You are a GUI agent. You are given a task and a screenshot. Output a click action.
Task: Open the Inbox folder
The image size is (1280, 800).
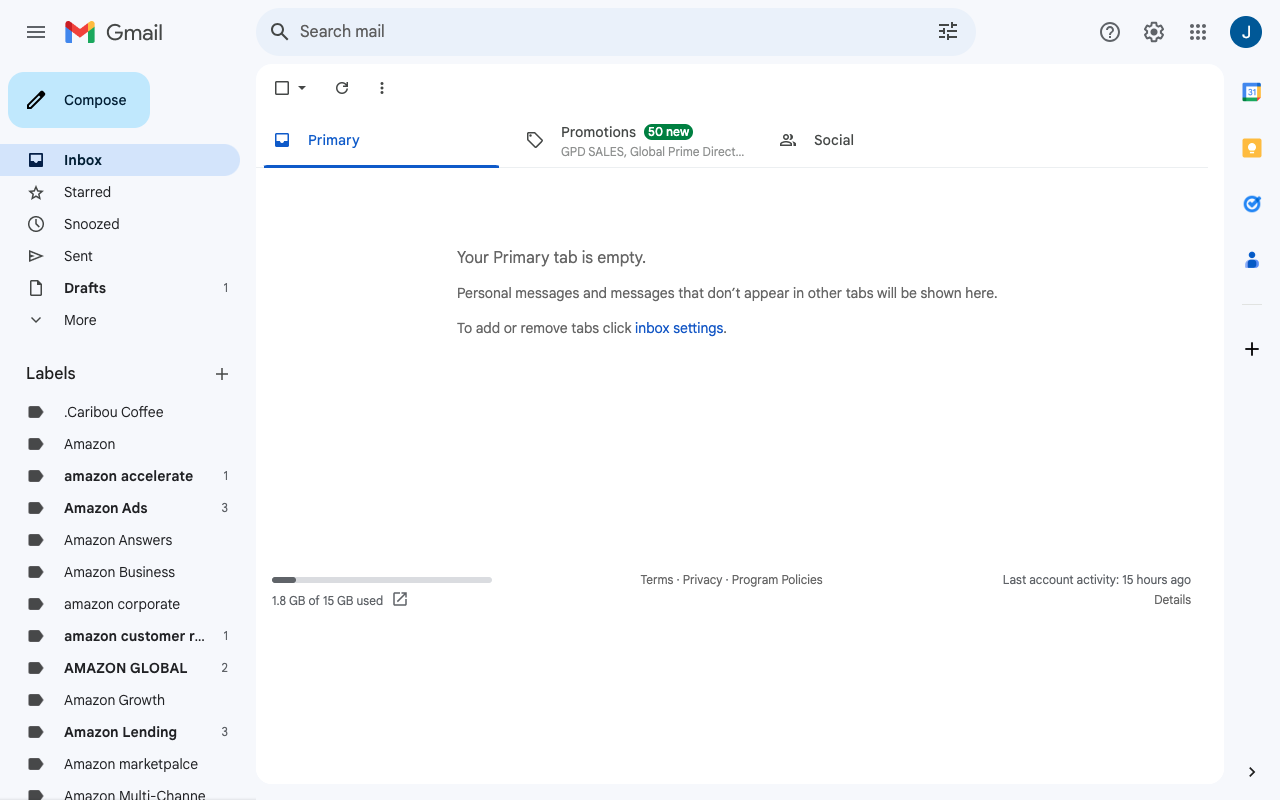pyautogui.click(x=120, y=160)
